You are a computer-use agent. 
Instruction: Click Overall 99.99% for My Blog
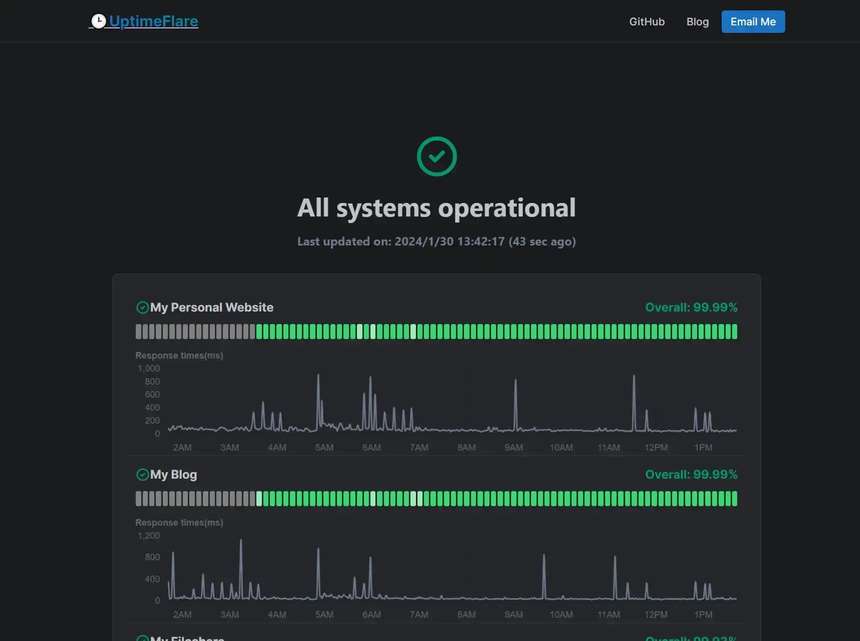(x=691, y=474)
